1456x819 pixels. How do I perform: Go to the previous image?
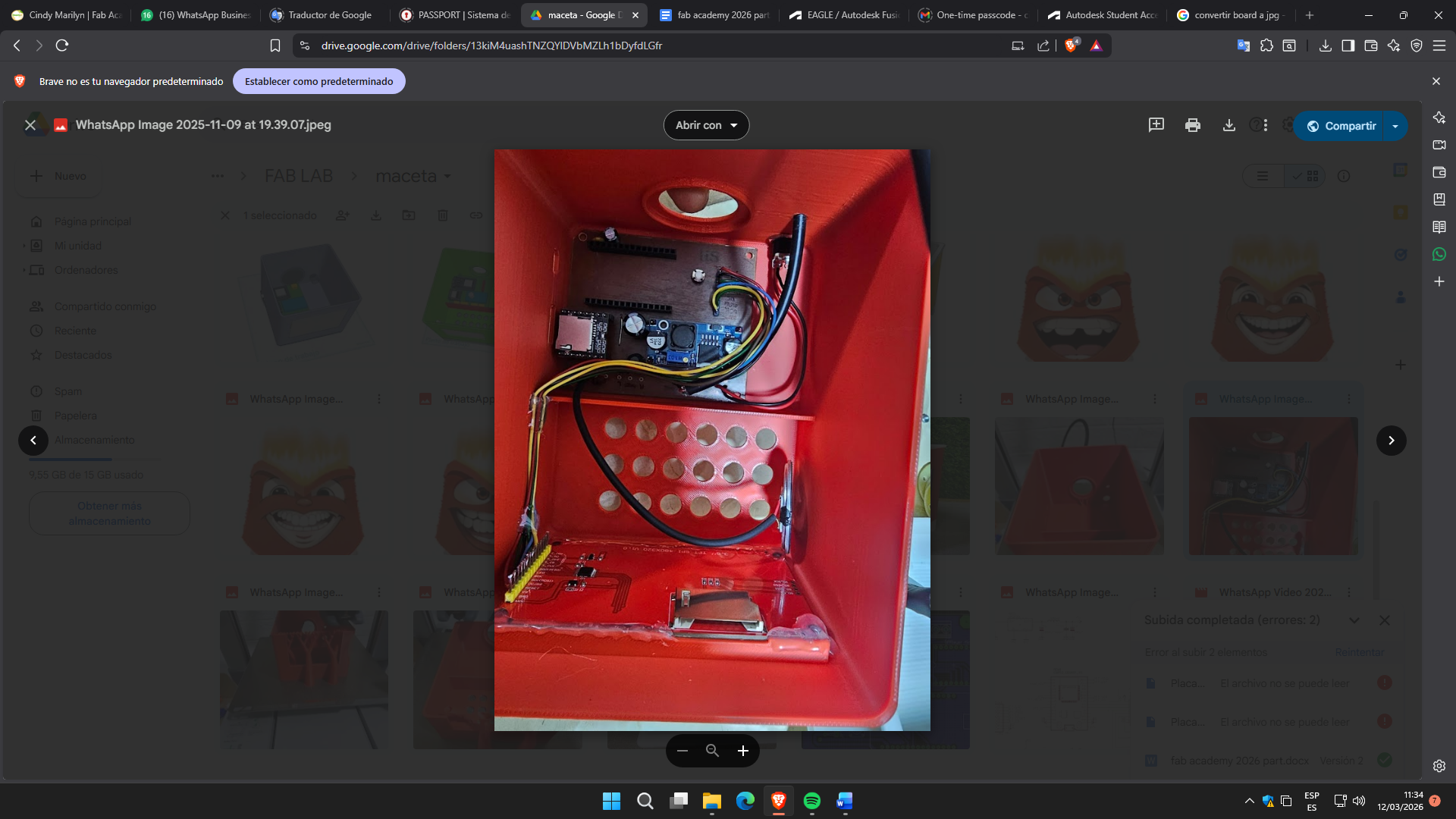[33, 441]
